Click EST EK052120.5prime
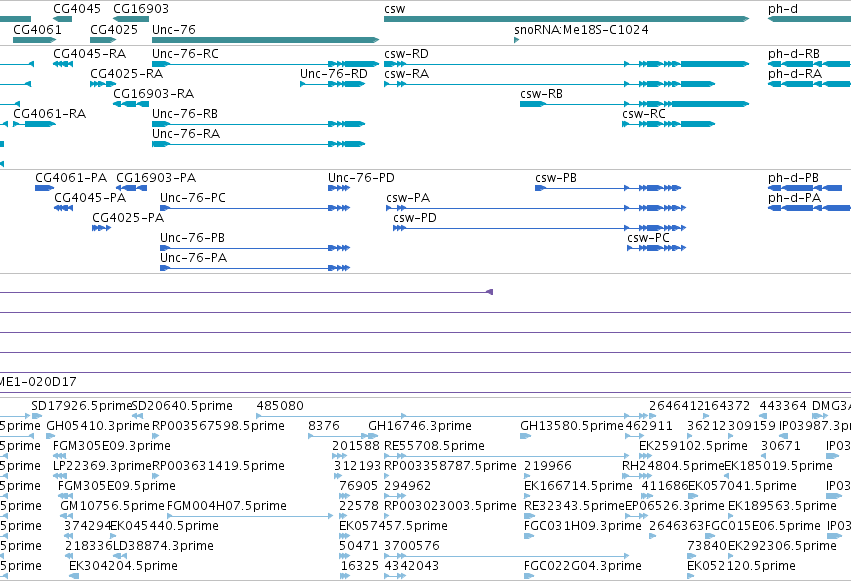Image resolution: width=851 pixels, height=581 pixels. click(x=691, y=576)
